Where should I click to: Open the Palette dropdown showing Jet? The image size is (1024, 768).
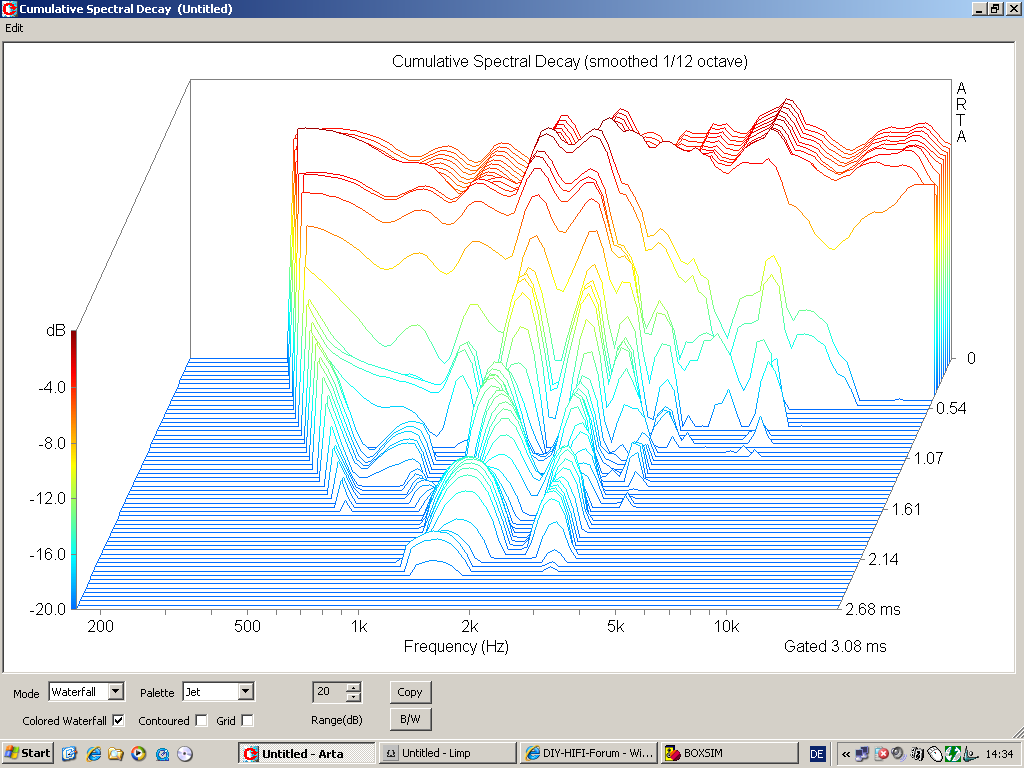pyautogui.click(x=245, y=691)
